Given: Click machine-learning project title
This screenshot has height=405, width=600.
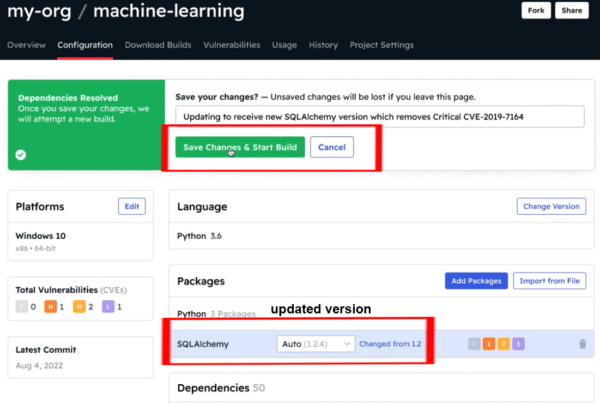Looking at the screenshot, I should click(169, 11).
